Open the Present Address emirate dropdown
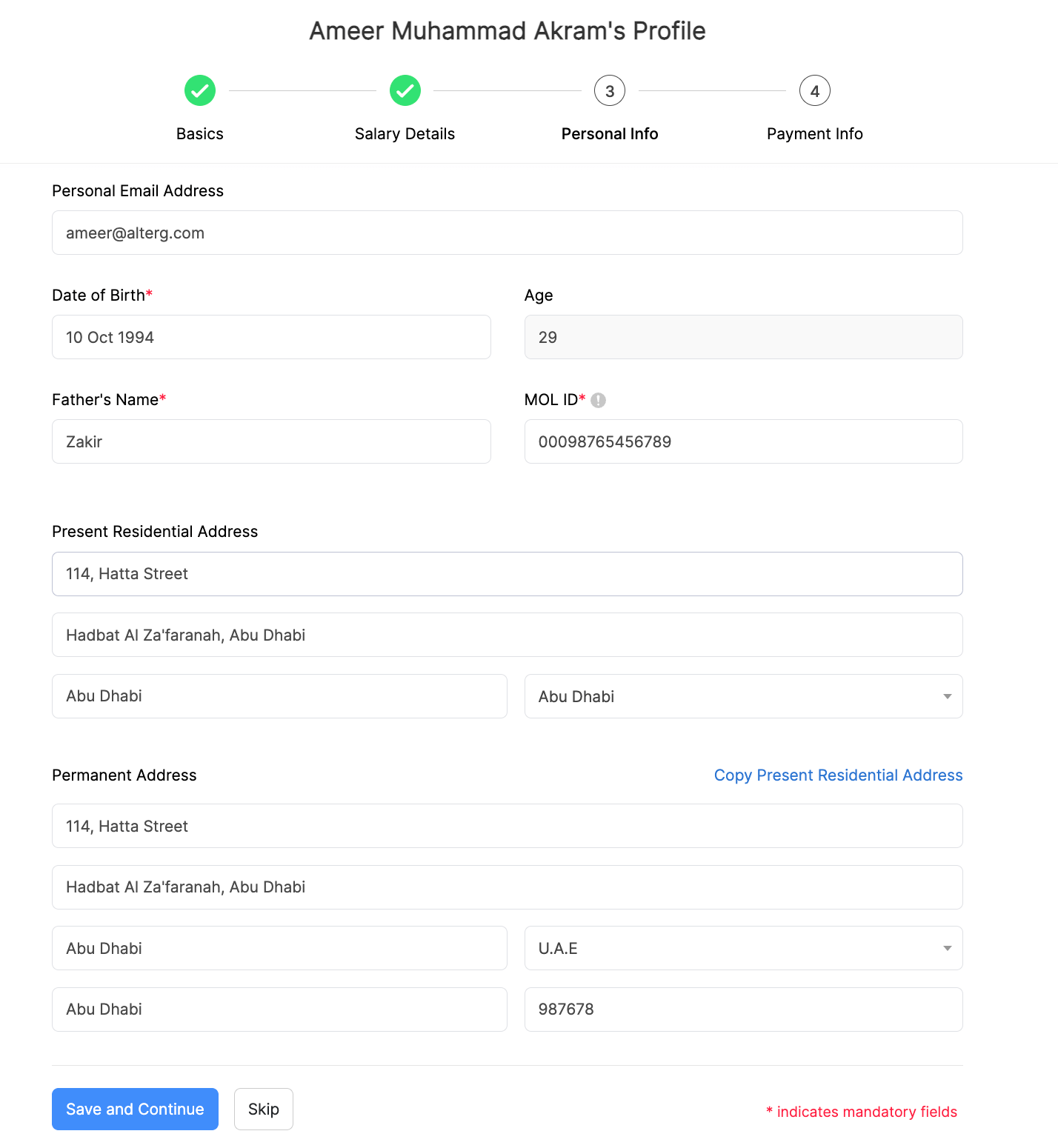The height and width of the screenshot is (1148, 1058). (743, 696)
